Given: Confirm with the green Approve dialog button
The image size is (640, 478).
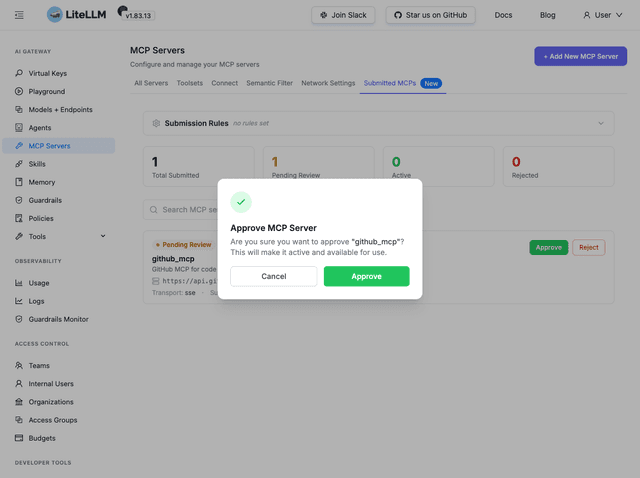Looking at the screenshot, I should tap(367, 276).
